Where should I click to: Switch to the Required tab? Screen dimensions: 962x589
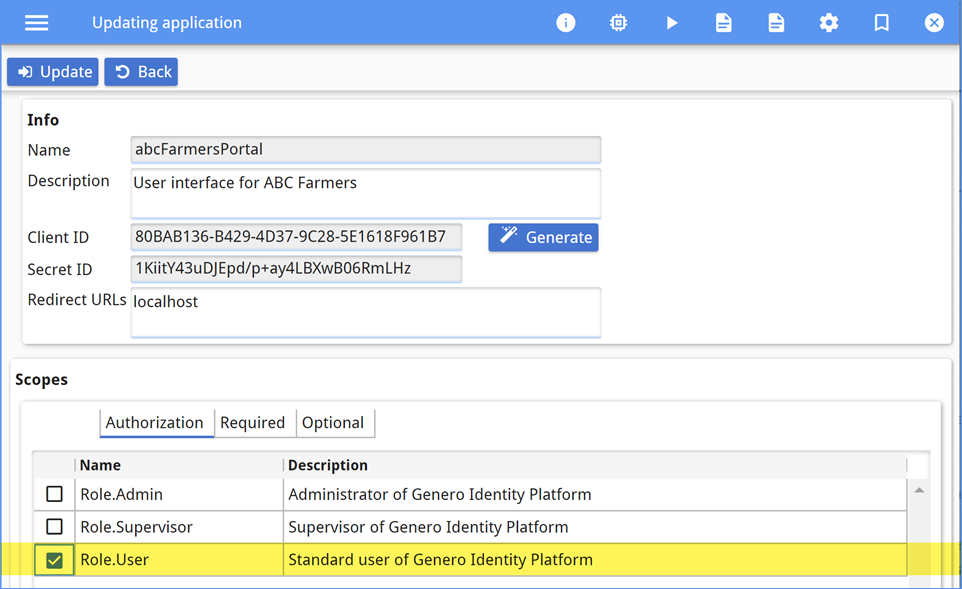pos(254,423)
